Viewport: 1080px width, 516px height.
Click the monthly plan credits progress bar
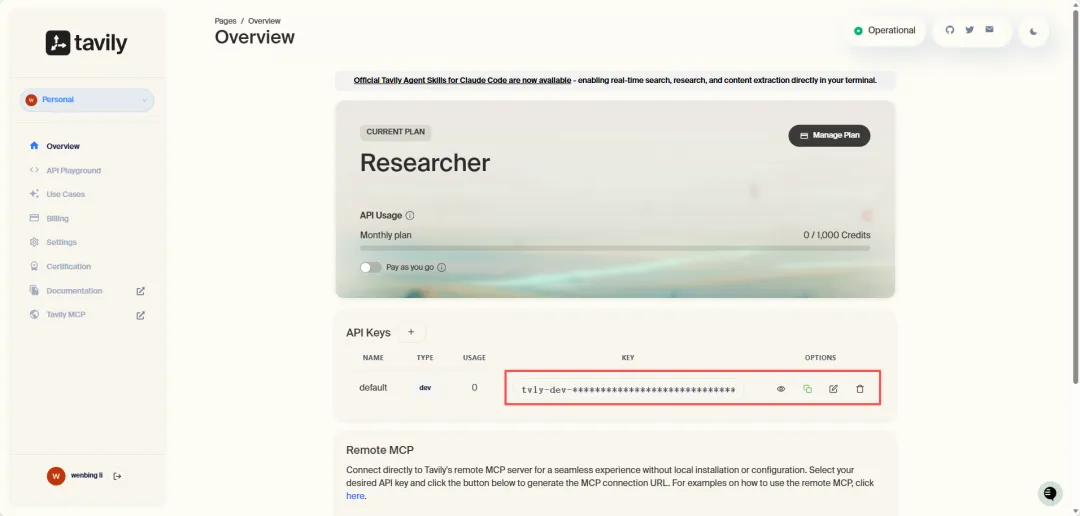(615, 248)
